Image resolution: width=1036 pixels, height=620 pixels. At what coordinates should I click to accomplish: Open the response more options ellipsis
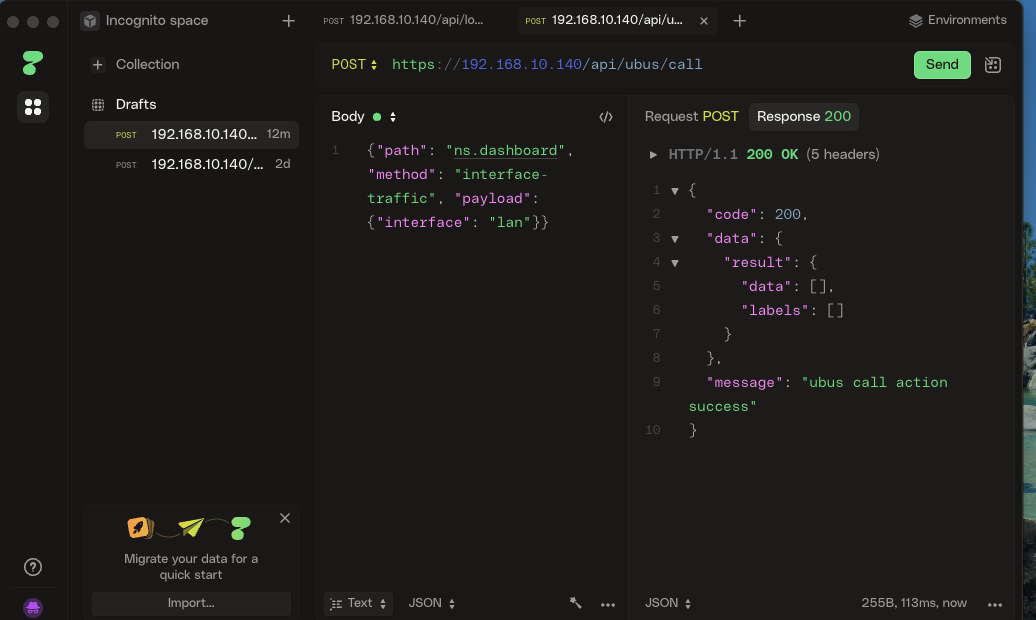click(994, 604)
